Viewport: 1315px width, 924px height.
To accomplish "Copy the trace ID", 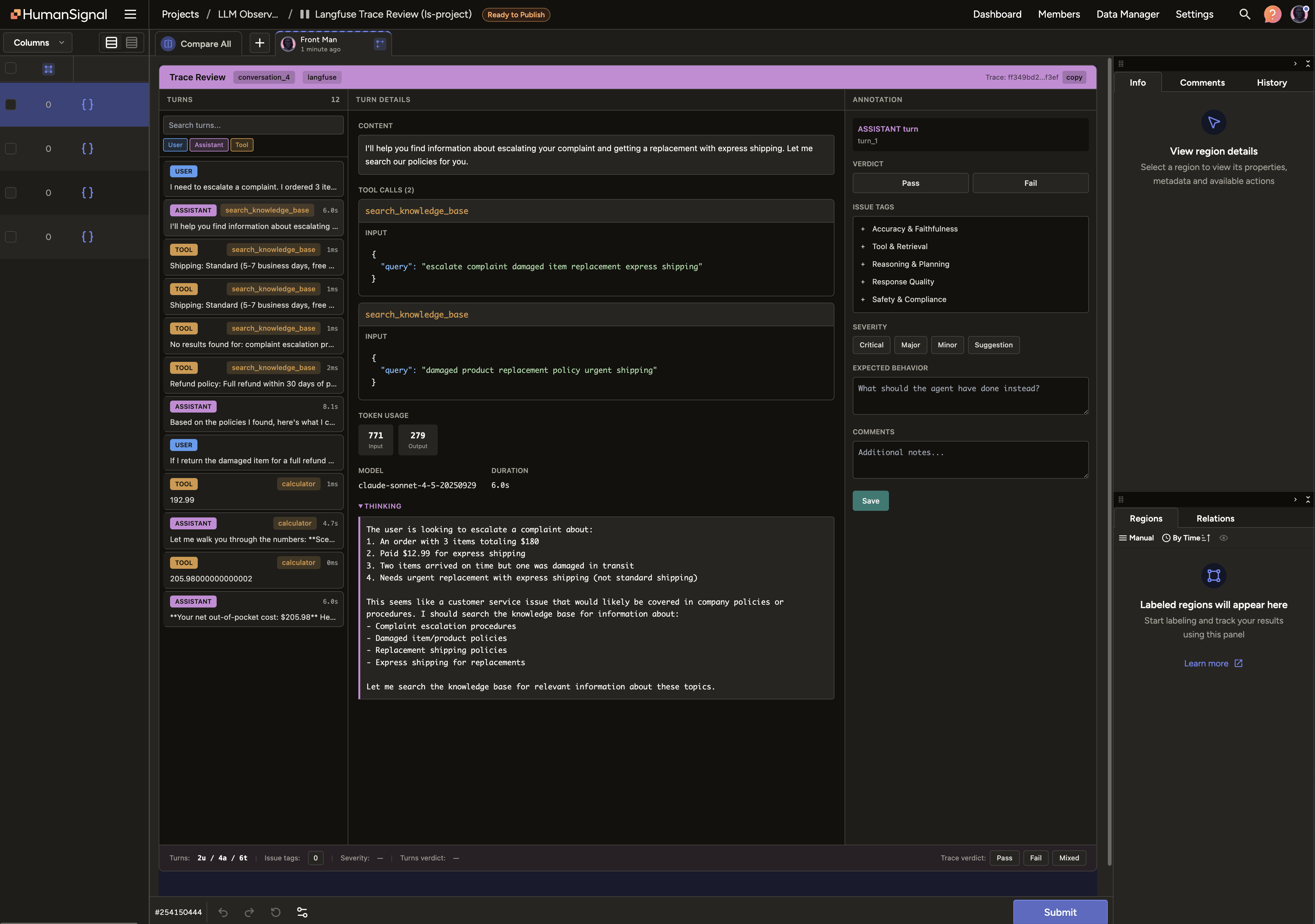I will click(x=1074, y=77).
